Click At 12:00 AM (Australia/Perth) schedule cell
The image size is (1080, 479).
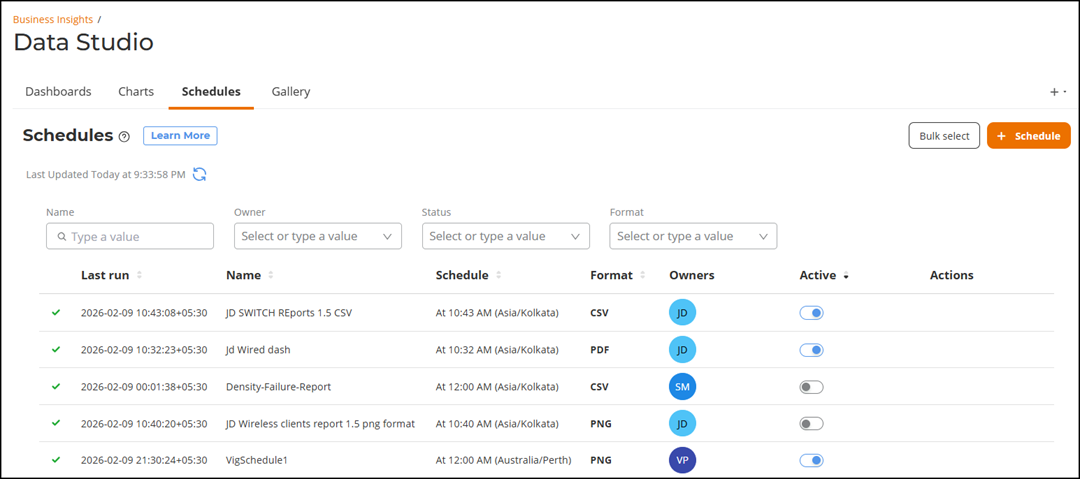pos(503,460)
